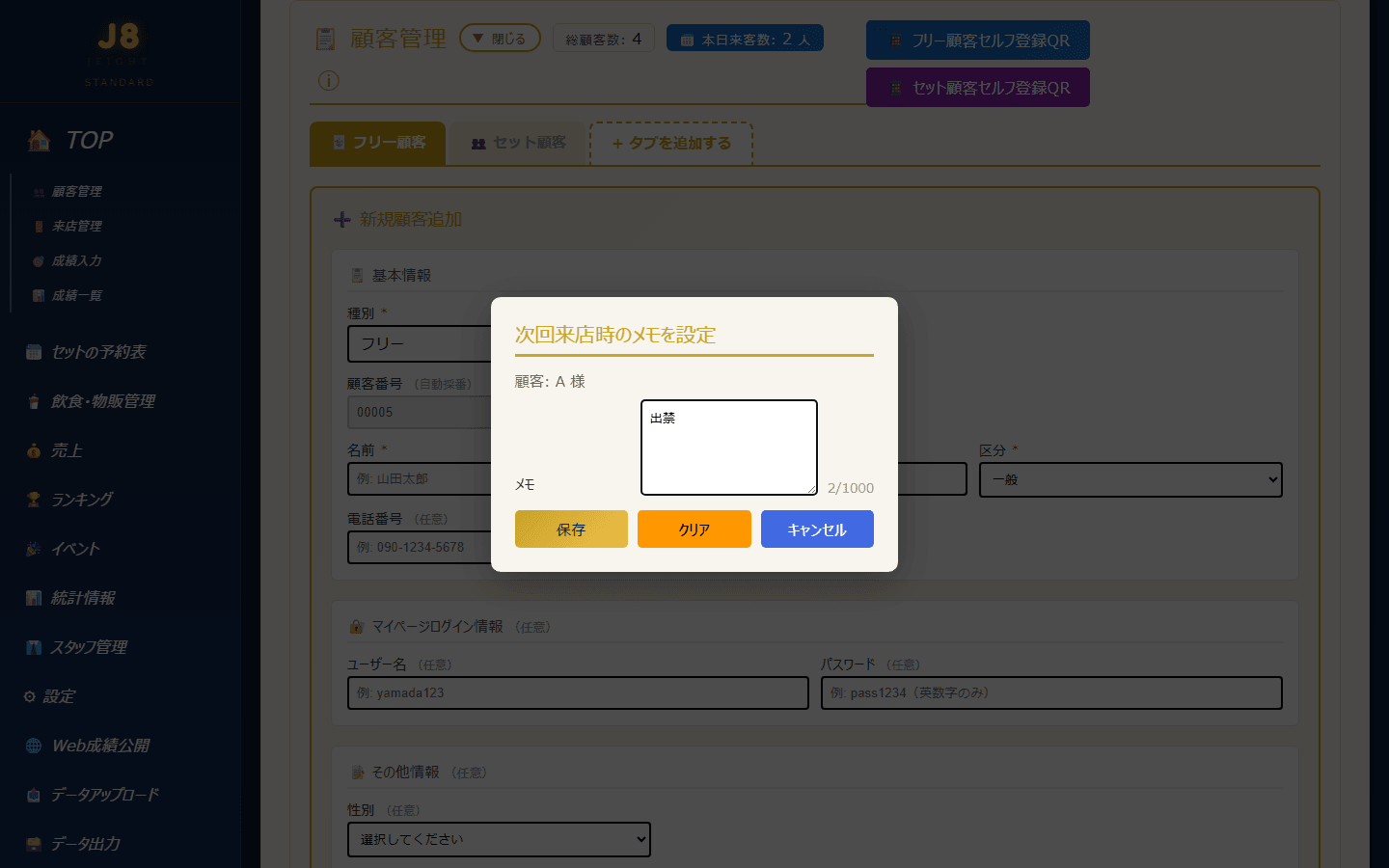Viewport: 1389px width, 868px height.
Task: Click the info circle icon under 顧客管理
Action: click(328, 80)
